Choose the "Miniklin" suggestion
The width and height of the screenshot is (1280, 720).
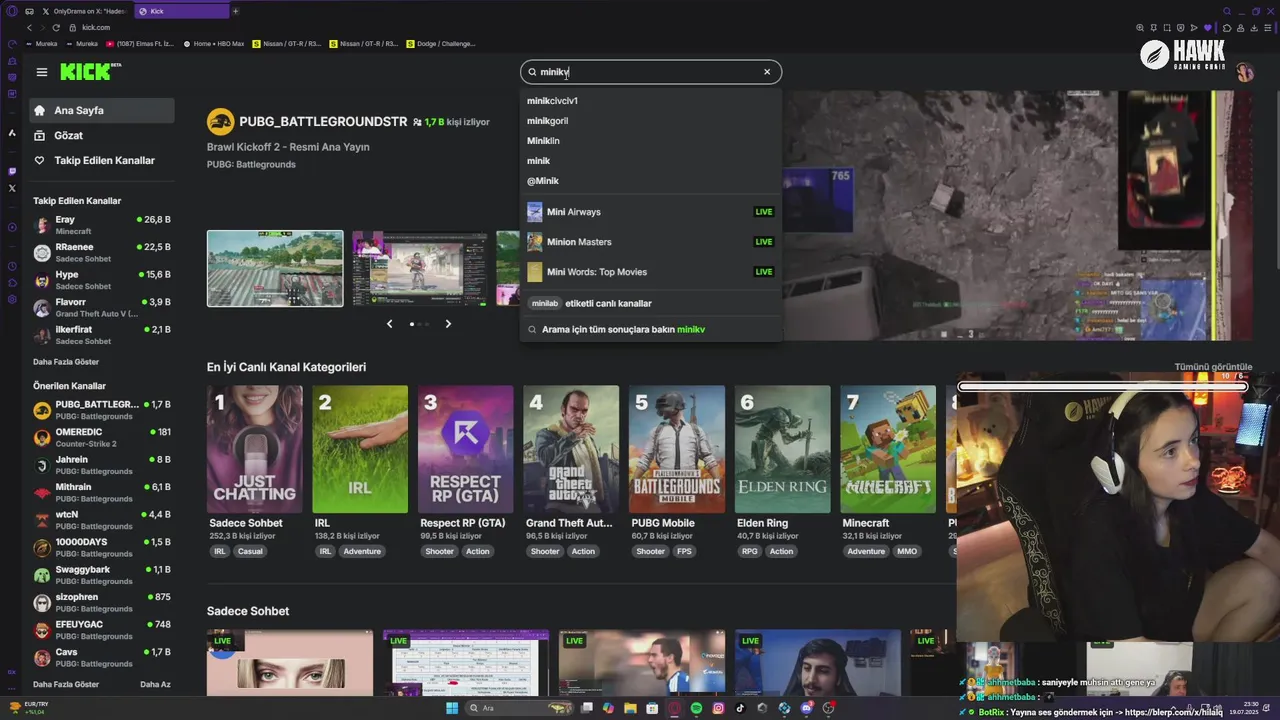[543, 141]
